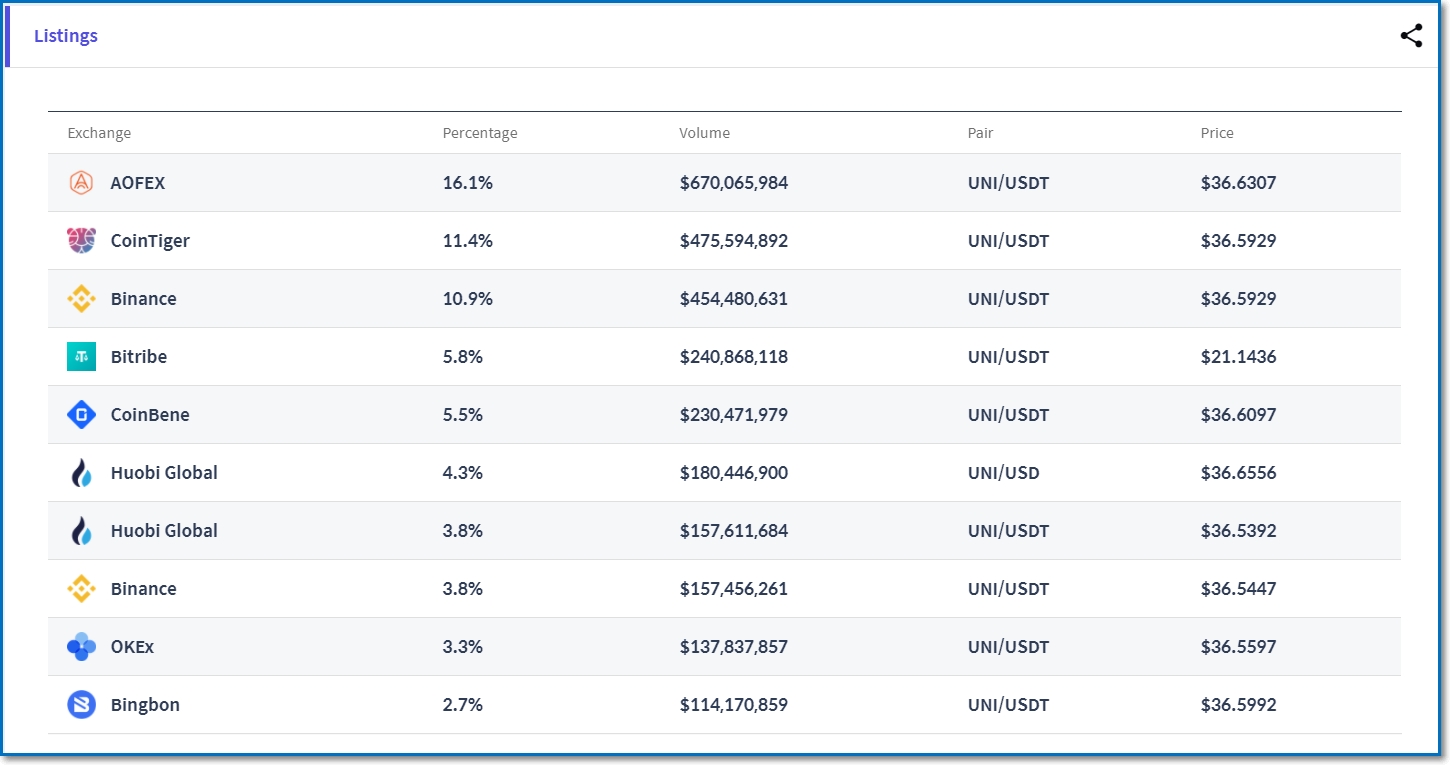Screen dimensions: 1450x765
Task: Open the Bingbon exchange name link
Action: (x=145, y=705)
